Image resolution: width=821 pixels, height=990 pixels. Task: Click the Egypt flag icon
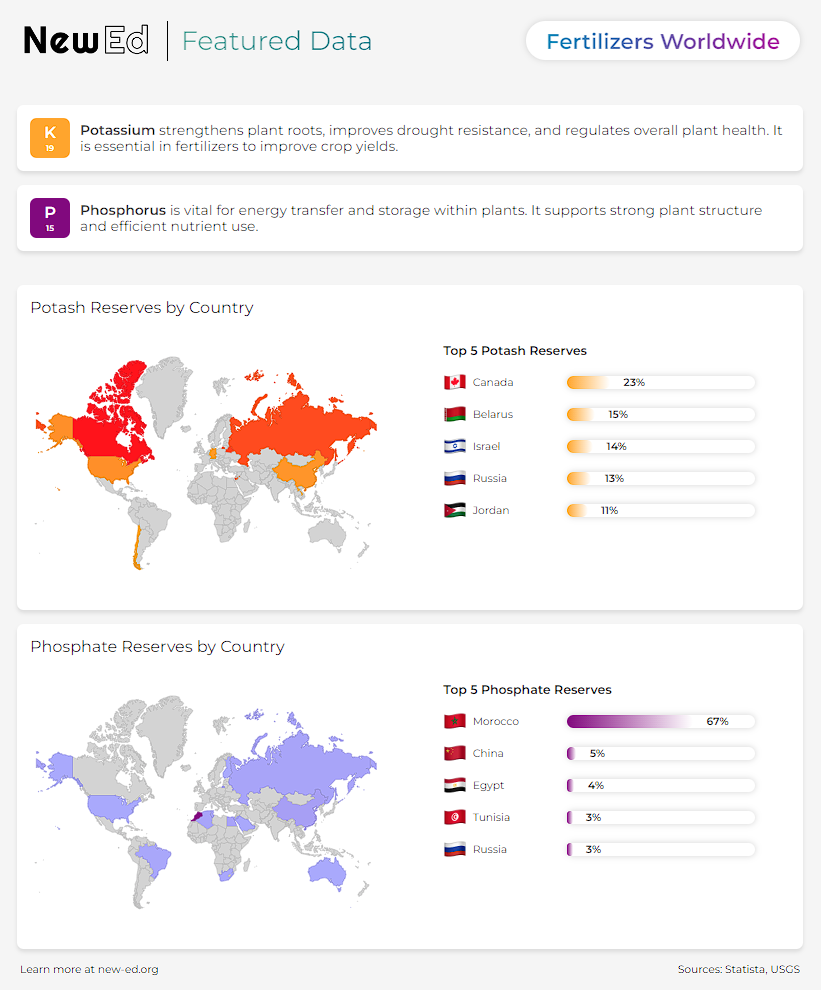coord(455,785)
